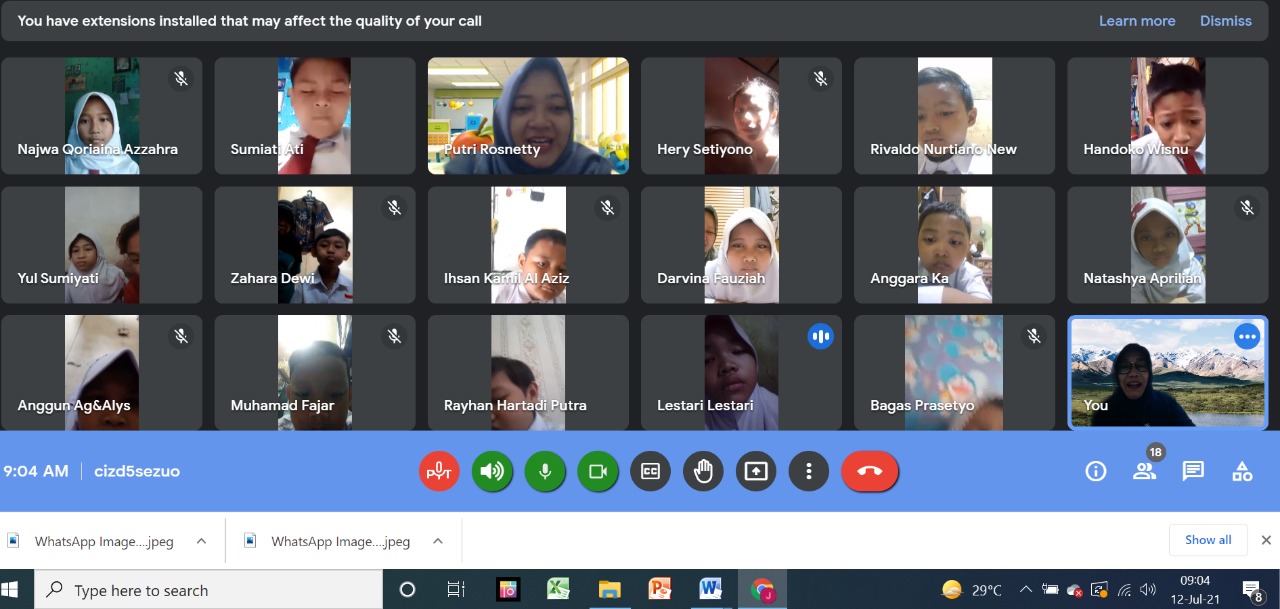This screenshot has width=1280, height=609.
Task: Click Show all downloads button
Action: [x=1208, y=540]
